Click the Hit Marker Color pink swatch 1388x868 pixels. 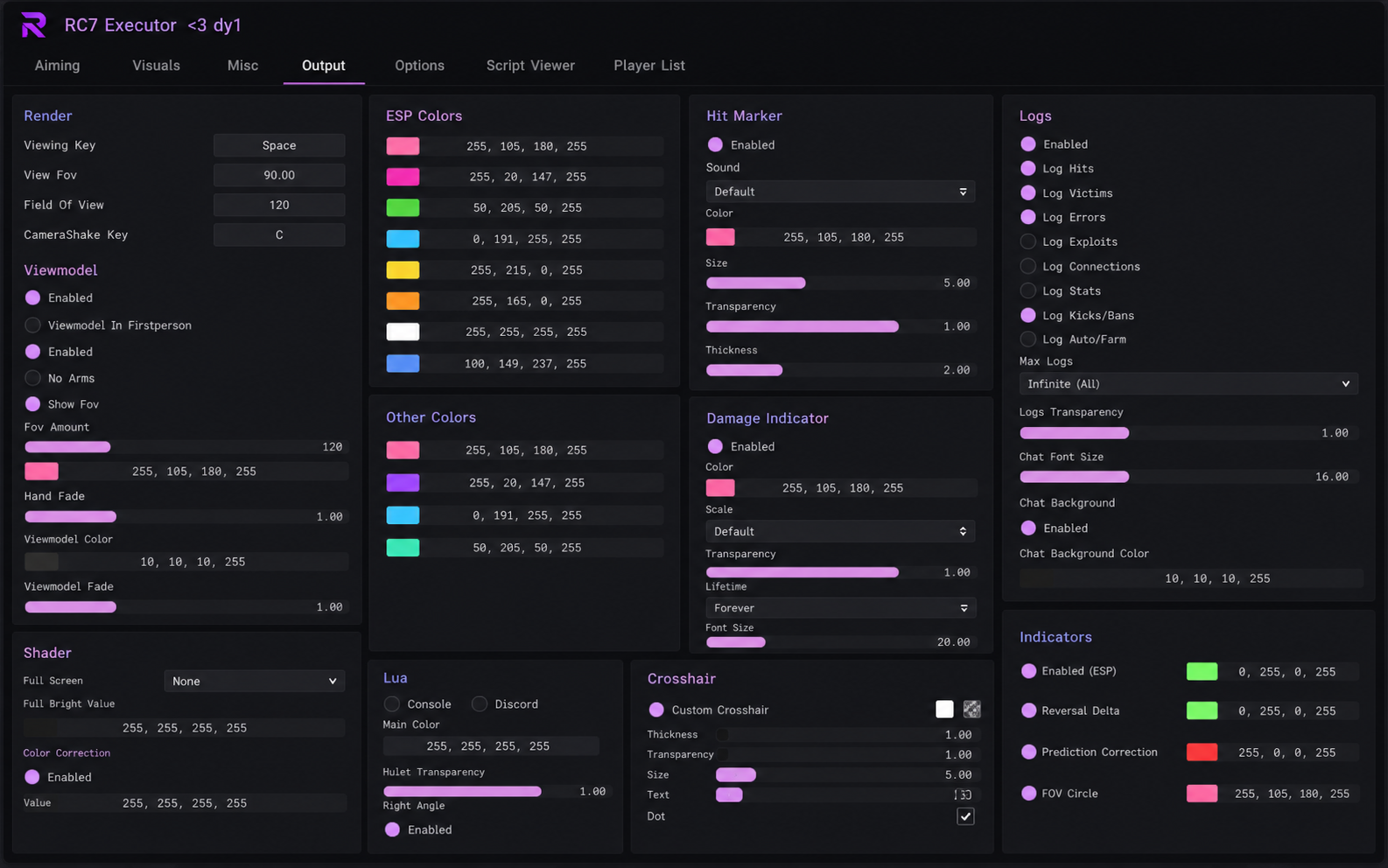[720, 236]
